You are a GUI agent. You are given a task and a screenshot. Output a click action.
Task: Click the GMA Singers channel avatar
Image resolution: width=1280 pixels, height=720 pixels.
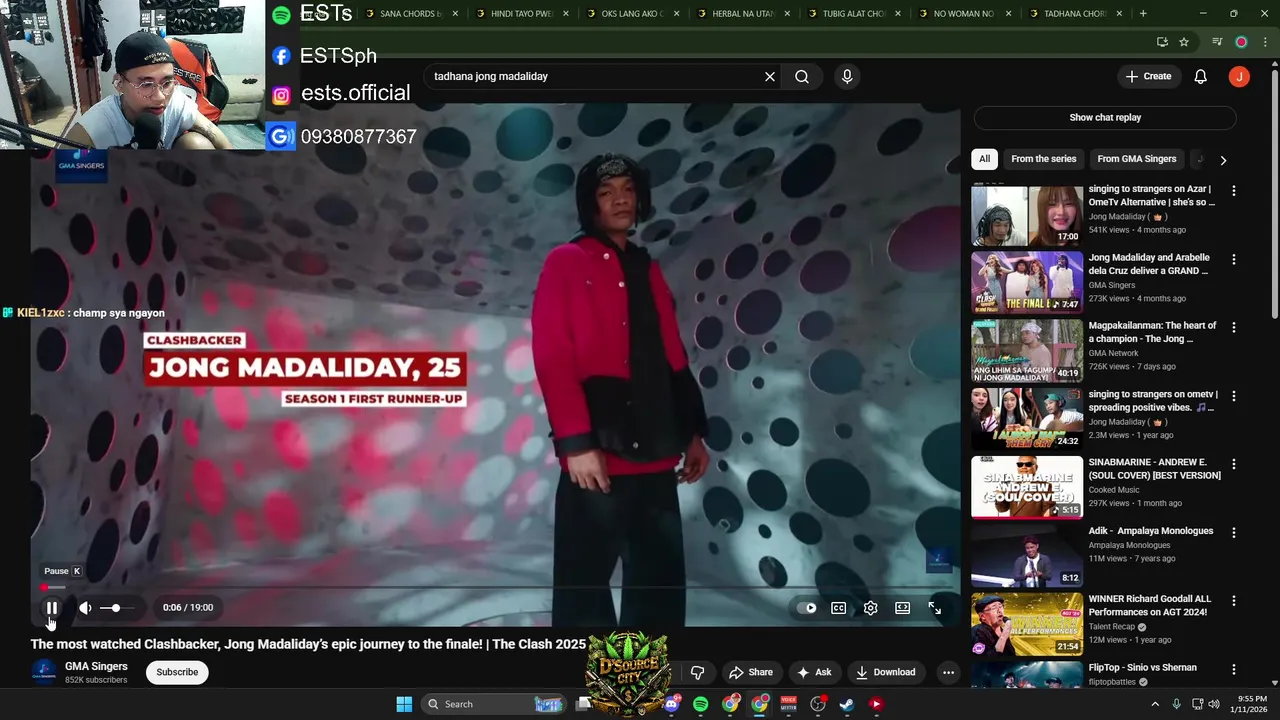click(44, 672)
